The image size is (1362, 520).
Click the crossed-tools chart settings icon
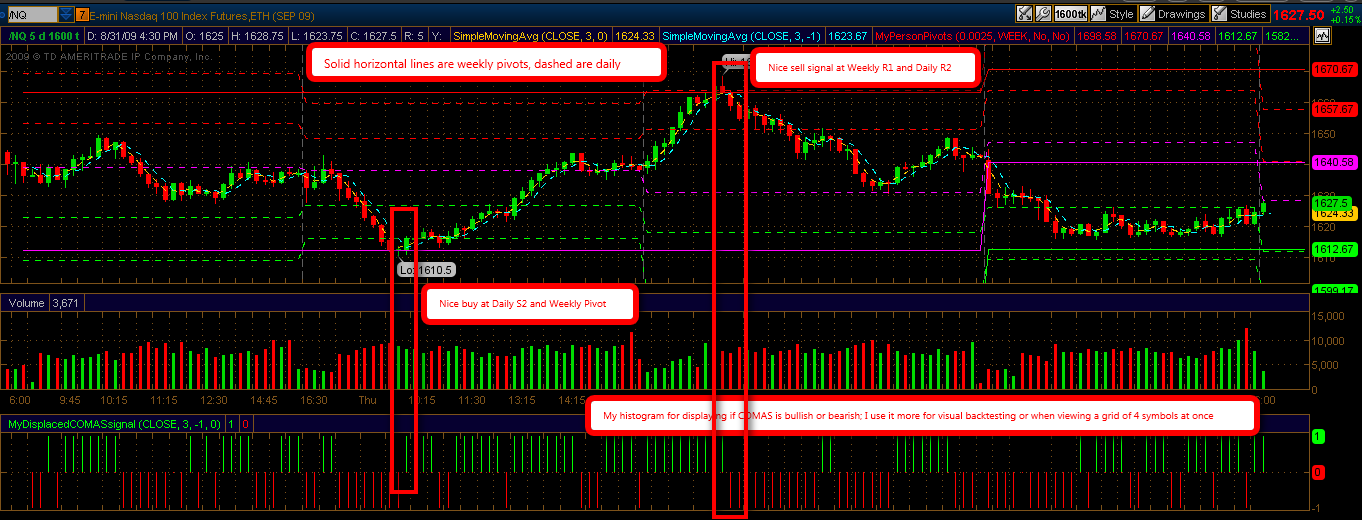[1025, 14]
